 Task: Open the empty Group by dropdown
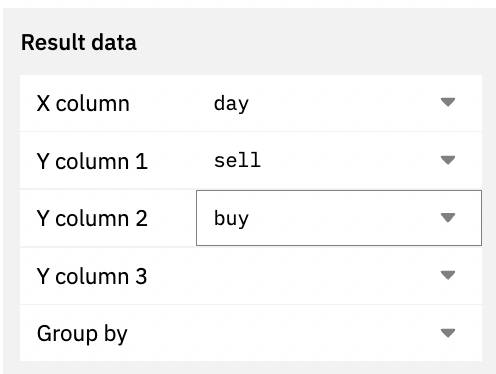[339, 333]
